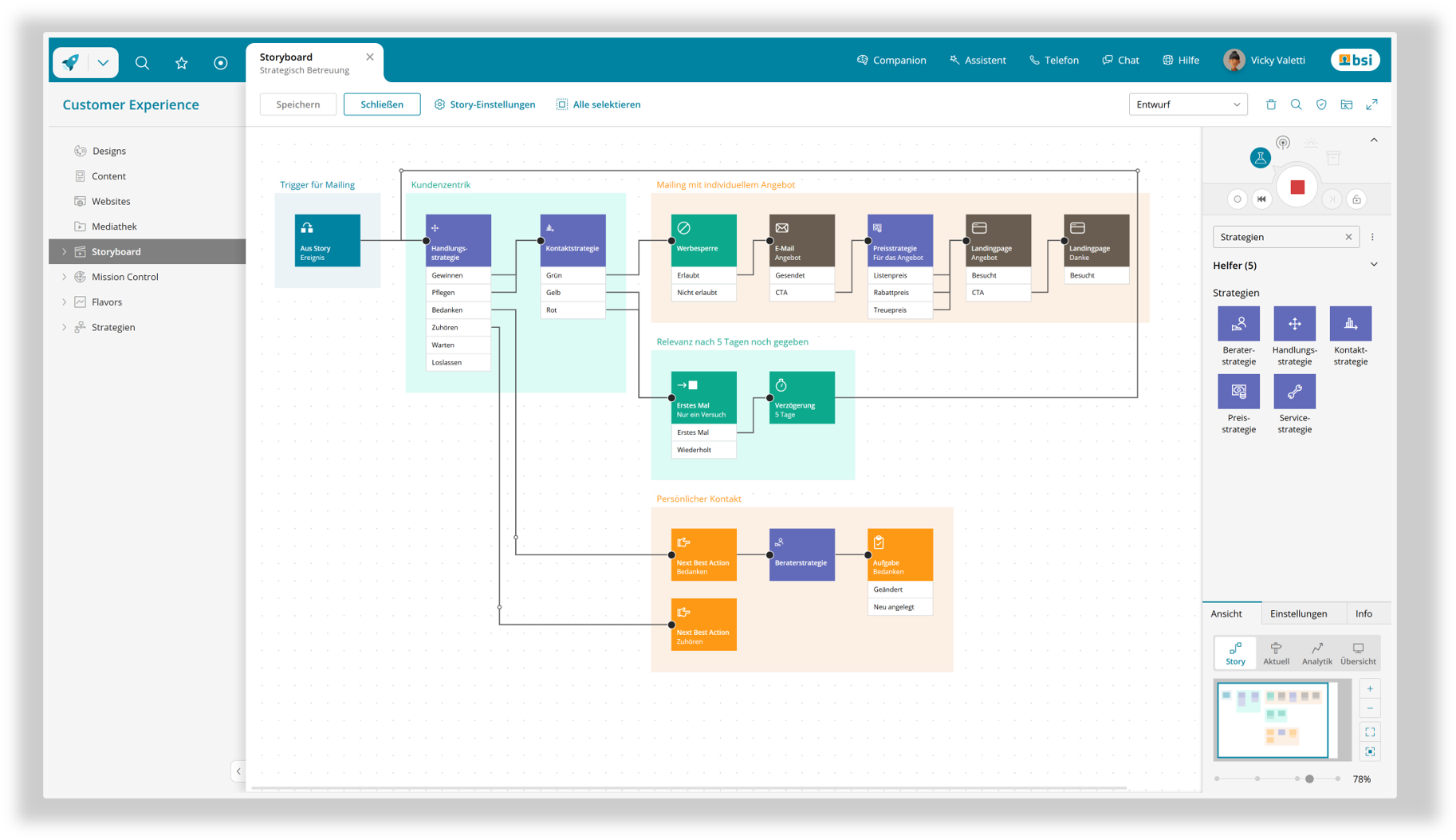Expand storyboard to fullscreen with arrows icon
Screen dimensions: 1456x840
pos(1372,105)
